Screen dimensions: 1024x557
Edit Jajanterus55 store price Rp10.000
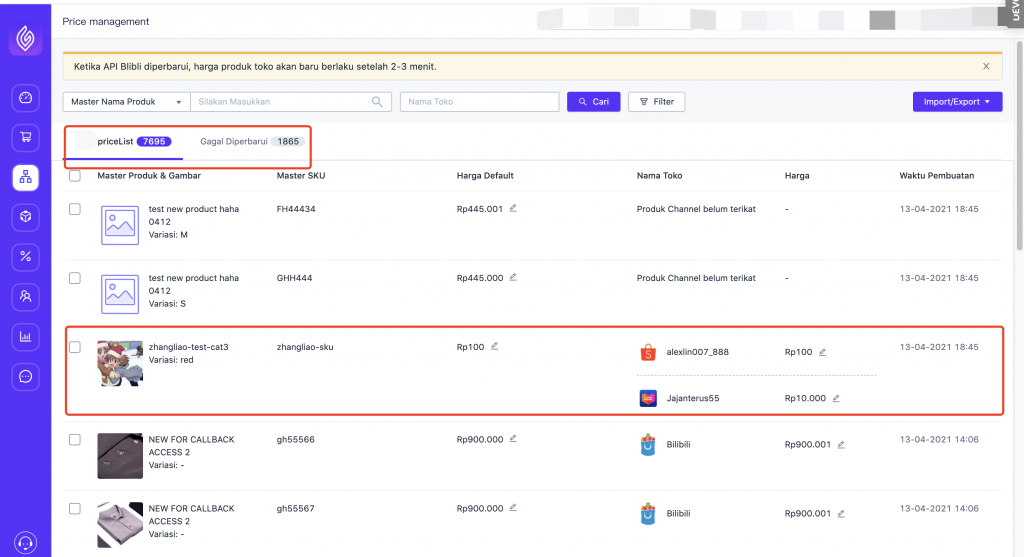836,398
